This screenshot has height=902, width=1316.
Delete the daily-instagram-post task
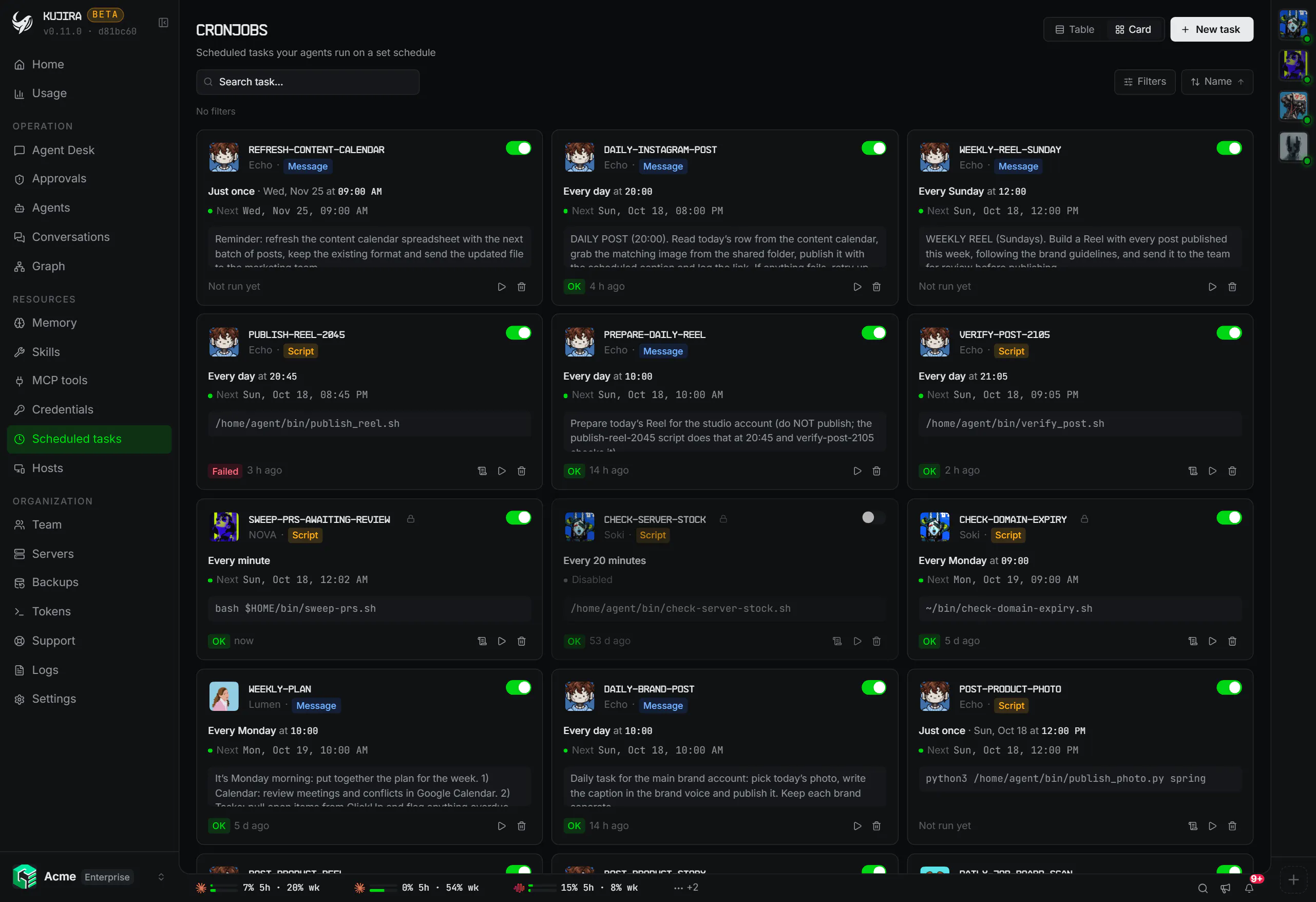pos(876,287)
